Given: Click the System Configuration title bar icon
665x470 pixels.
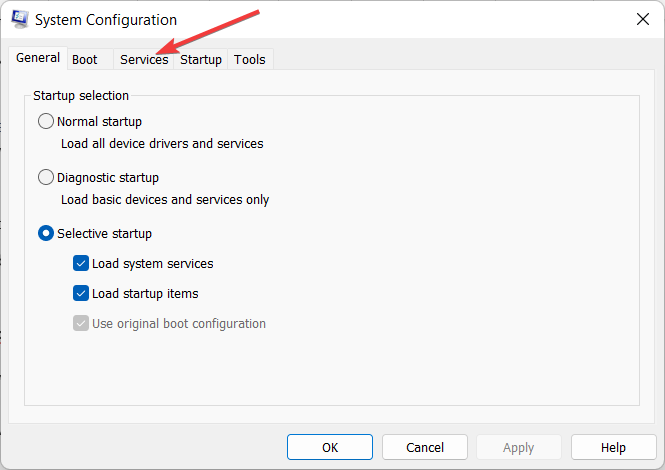Looking at the screenshot, I should point(20,19).
